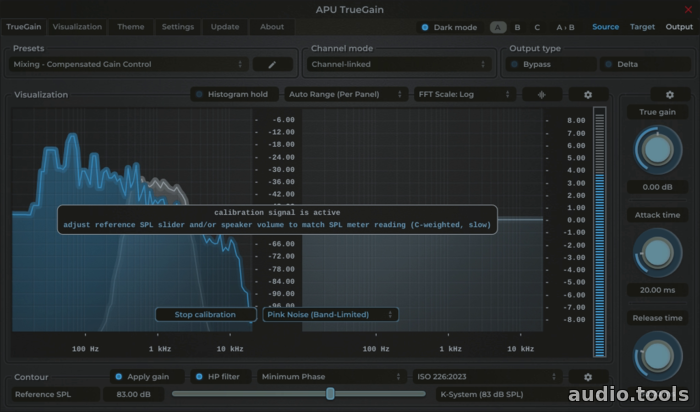Click the True gain label
This screenshot has width=700, height=412.
pyautogui.click(x=657, y=112)
